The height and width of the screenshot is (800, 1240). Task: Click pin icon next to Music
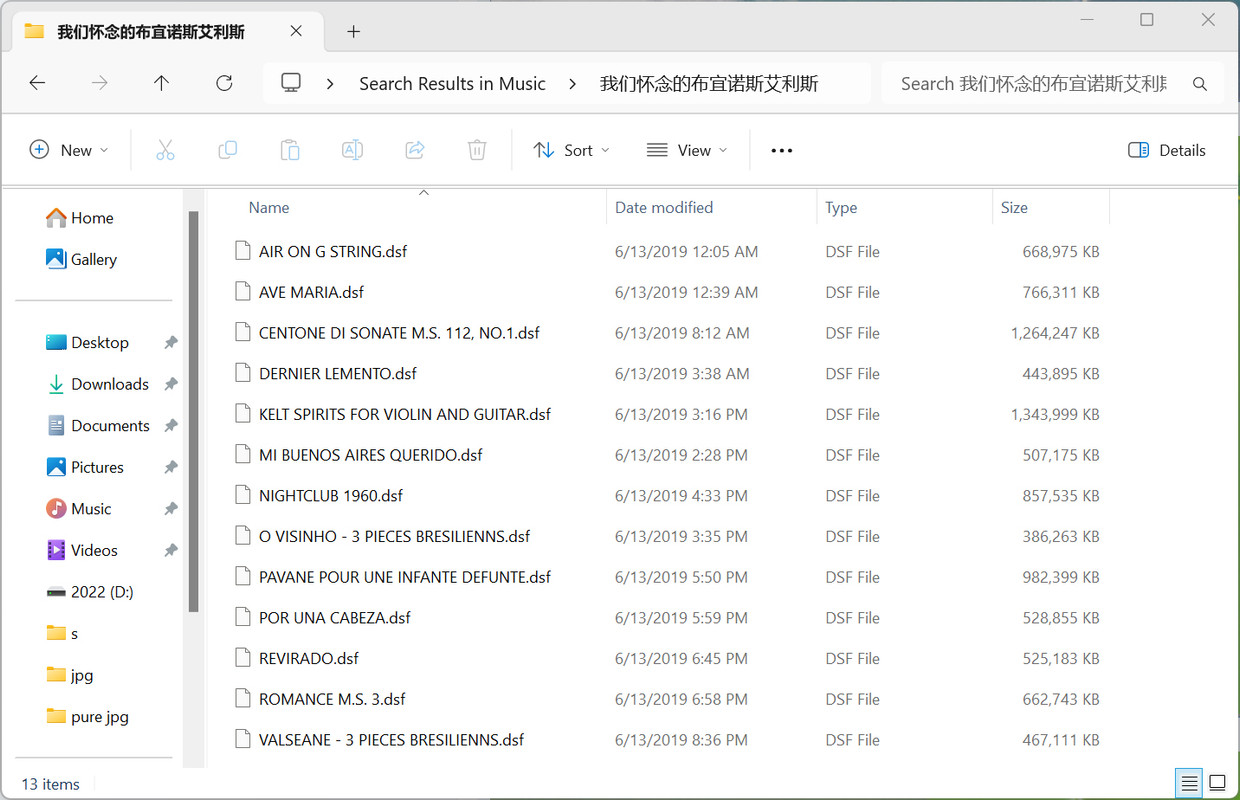171,509
